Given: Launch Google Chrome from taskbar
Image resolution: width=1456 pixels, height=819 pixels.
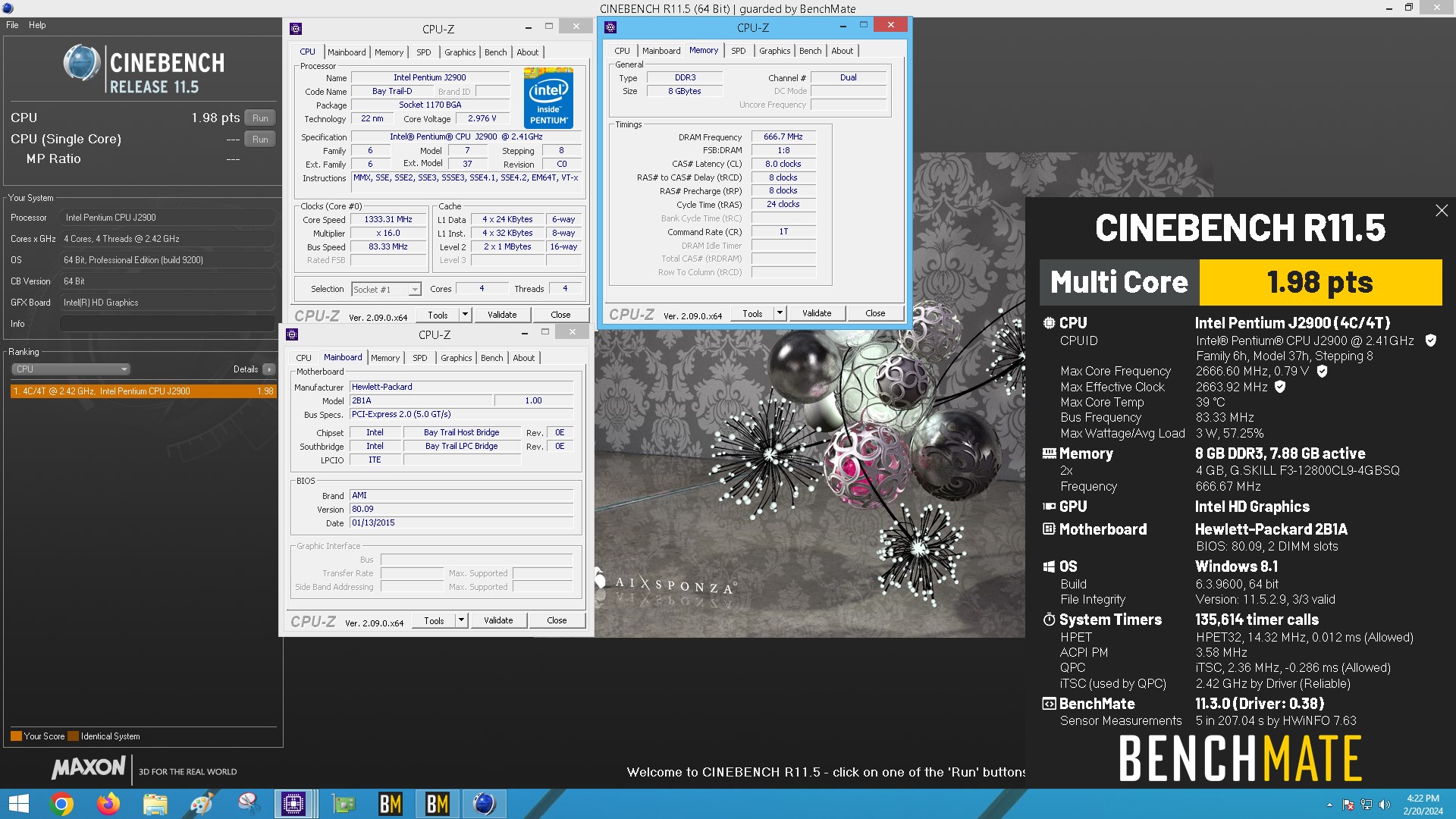Looking at the screenshot, I should tap(61, 804).
